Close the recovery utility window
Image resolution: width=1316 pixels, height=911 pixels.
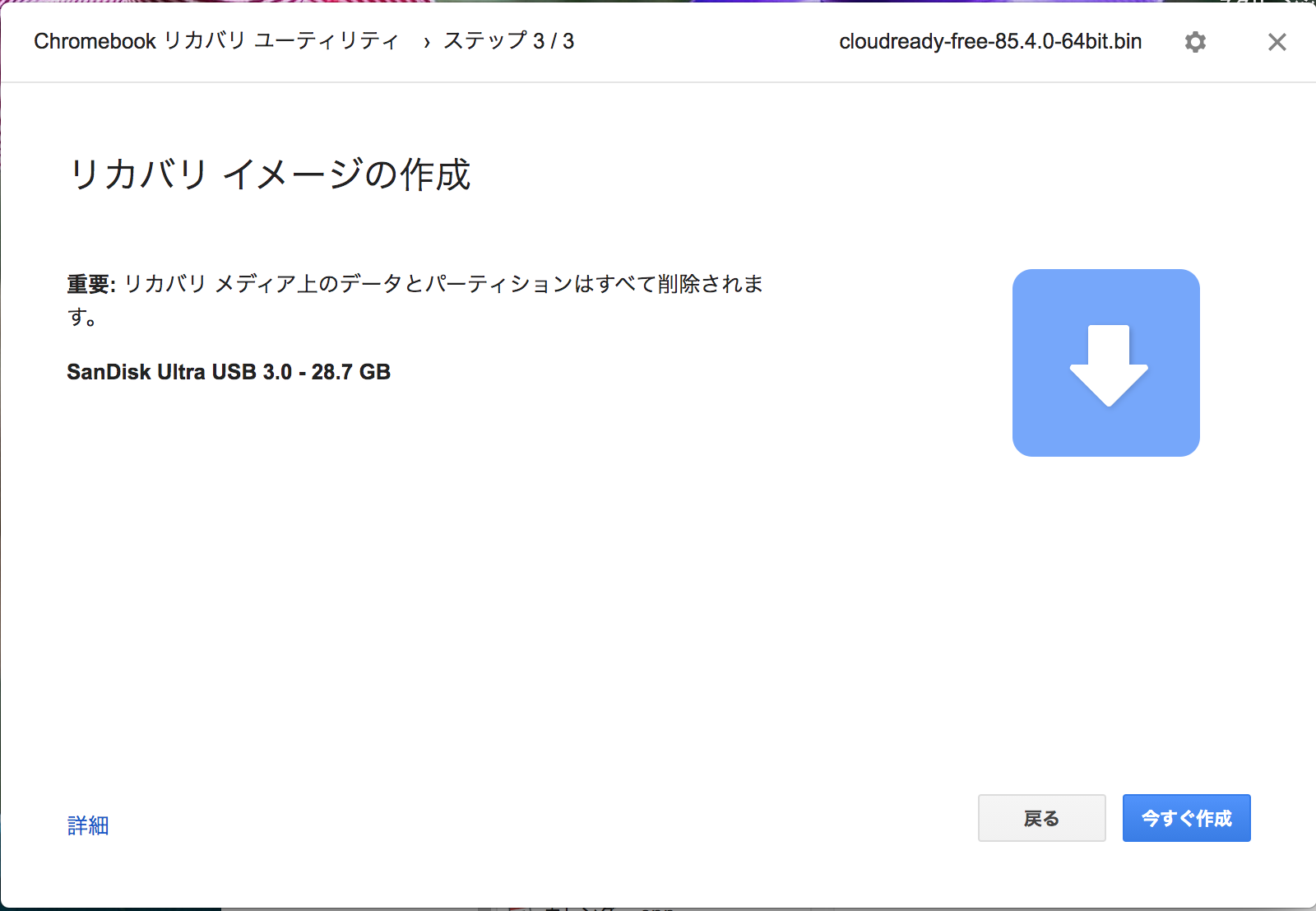click(x=1277, y=42)
